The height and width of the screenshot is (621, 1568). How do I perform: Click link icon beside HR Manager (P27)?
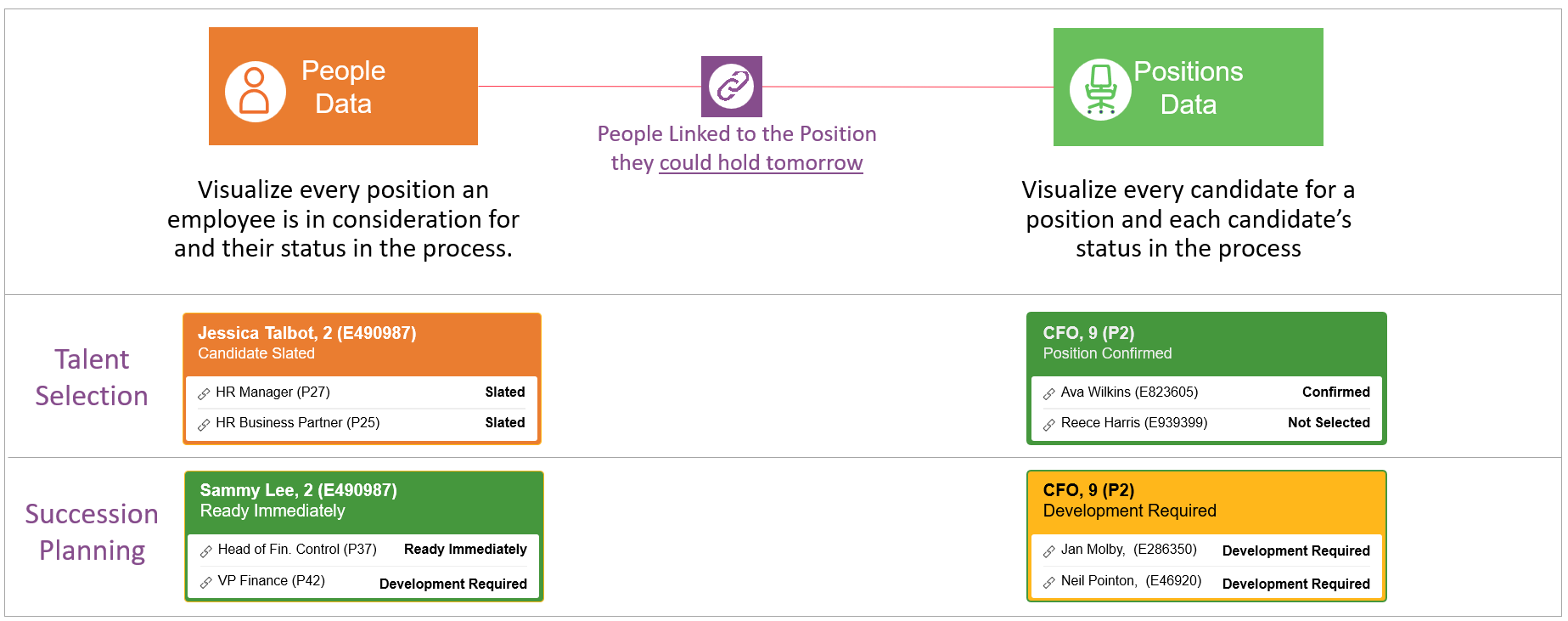point(204,393)
